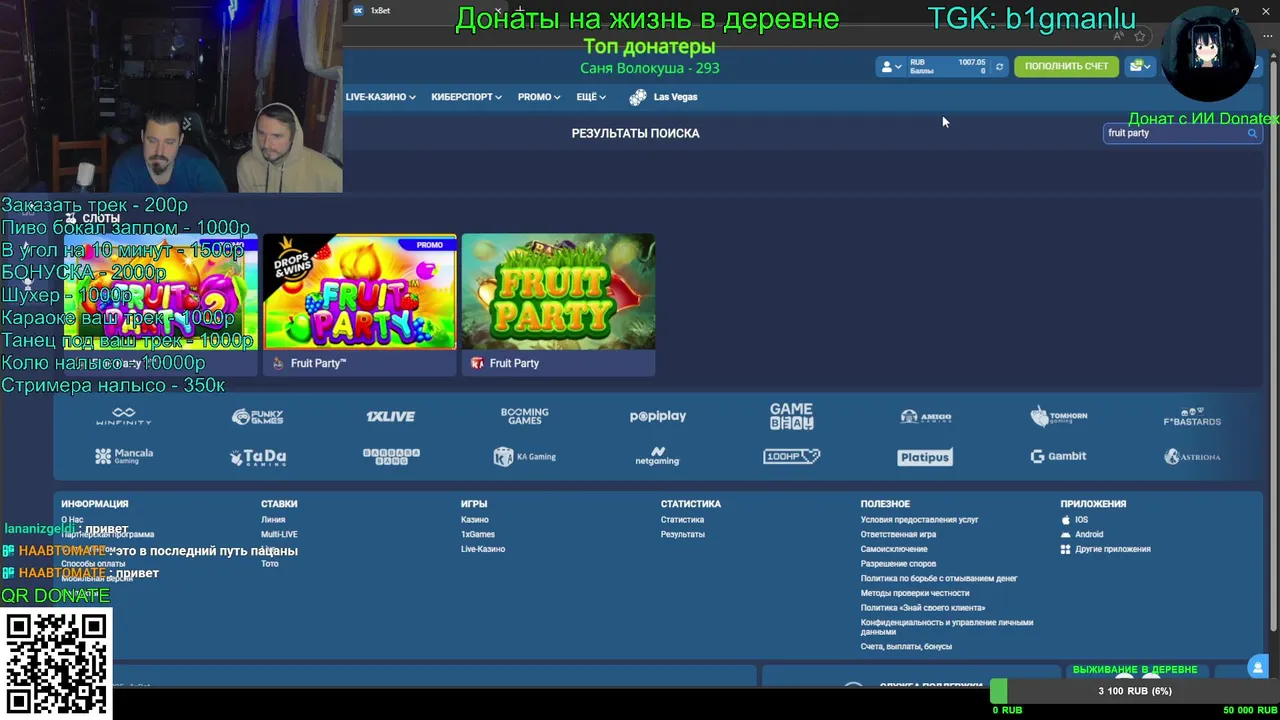The height and width of the screenshot is (720, 1280).
Task: Open the Amigo Gaming provider logo
Action: [925, 416]
